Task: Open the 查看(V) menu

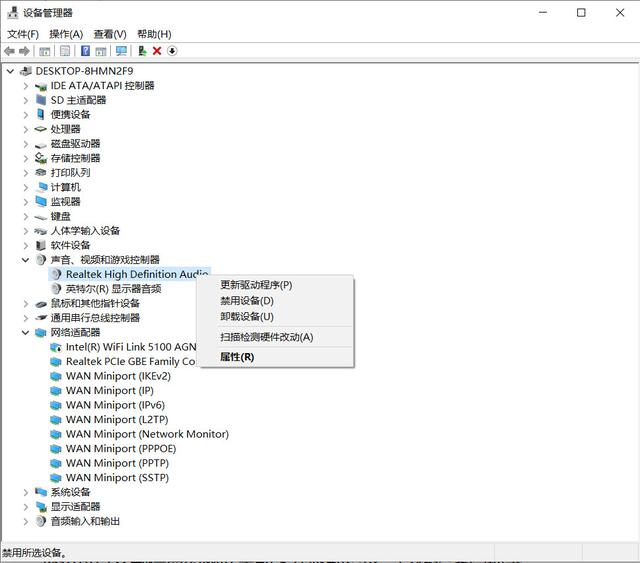Action: coord(110,34)
